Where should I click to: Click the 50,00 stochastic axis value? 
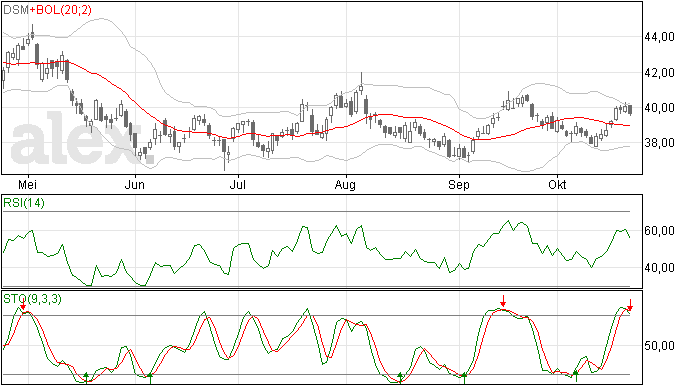(x=659, y=346)
